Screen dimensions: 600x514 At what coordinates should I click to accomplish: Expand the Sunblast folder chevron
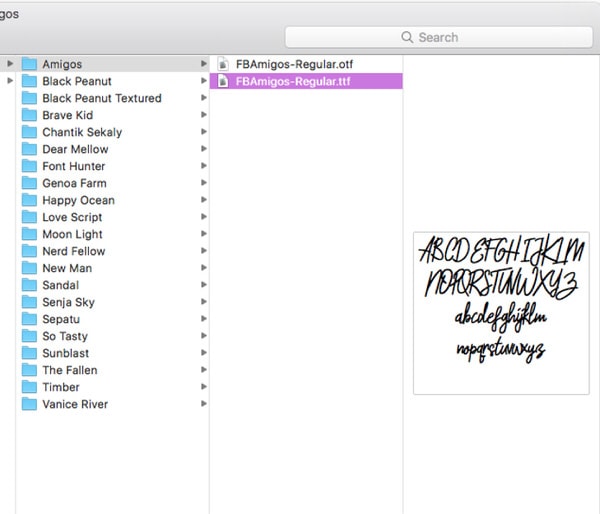click(204, 353)
